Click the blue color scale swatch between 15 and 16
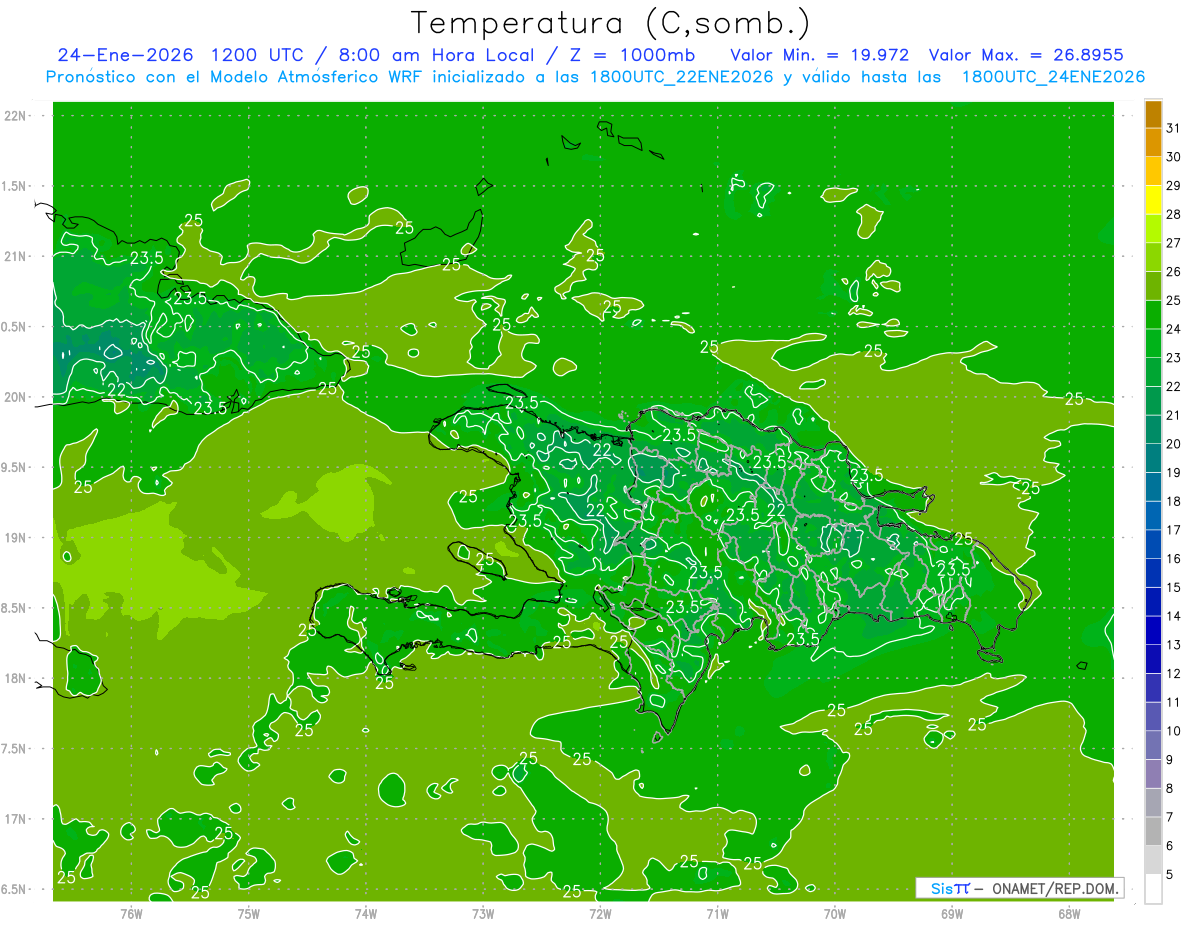This screenshot has height=927, width=1200. (1153, 573)
